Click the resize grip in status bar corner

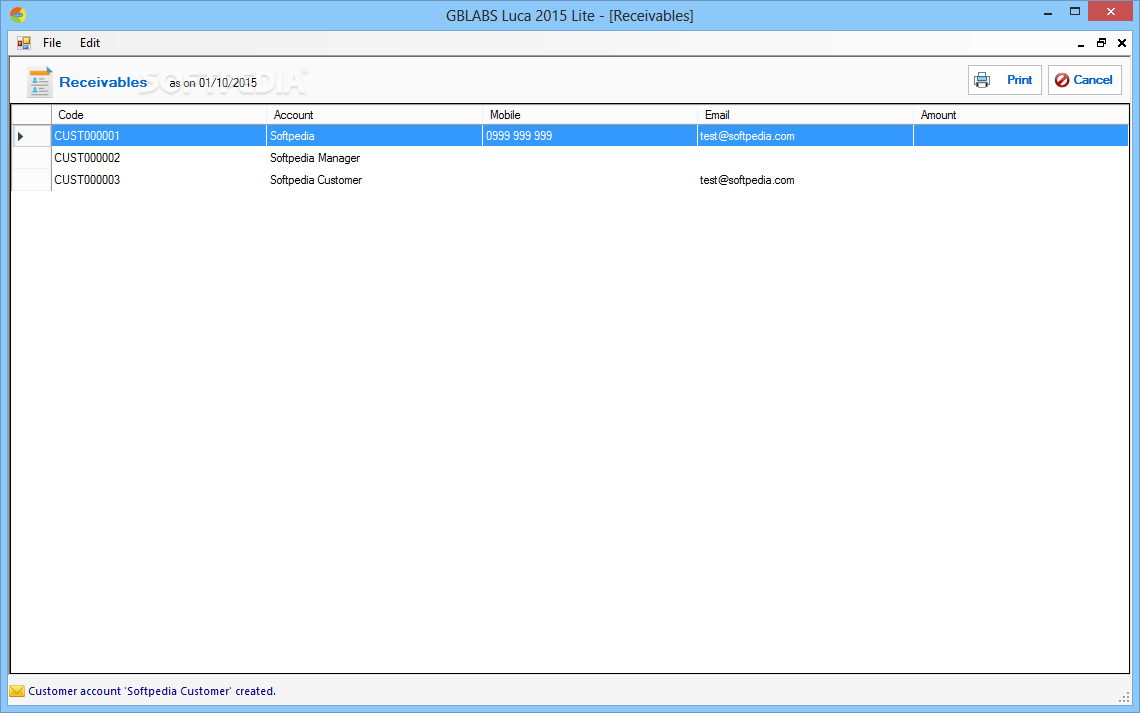[1124, 697]
